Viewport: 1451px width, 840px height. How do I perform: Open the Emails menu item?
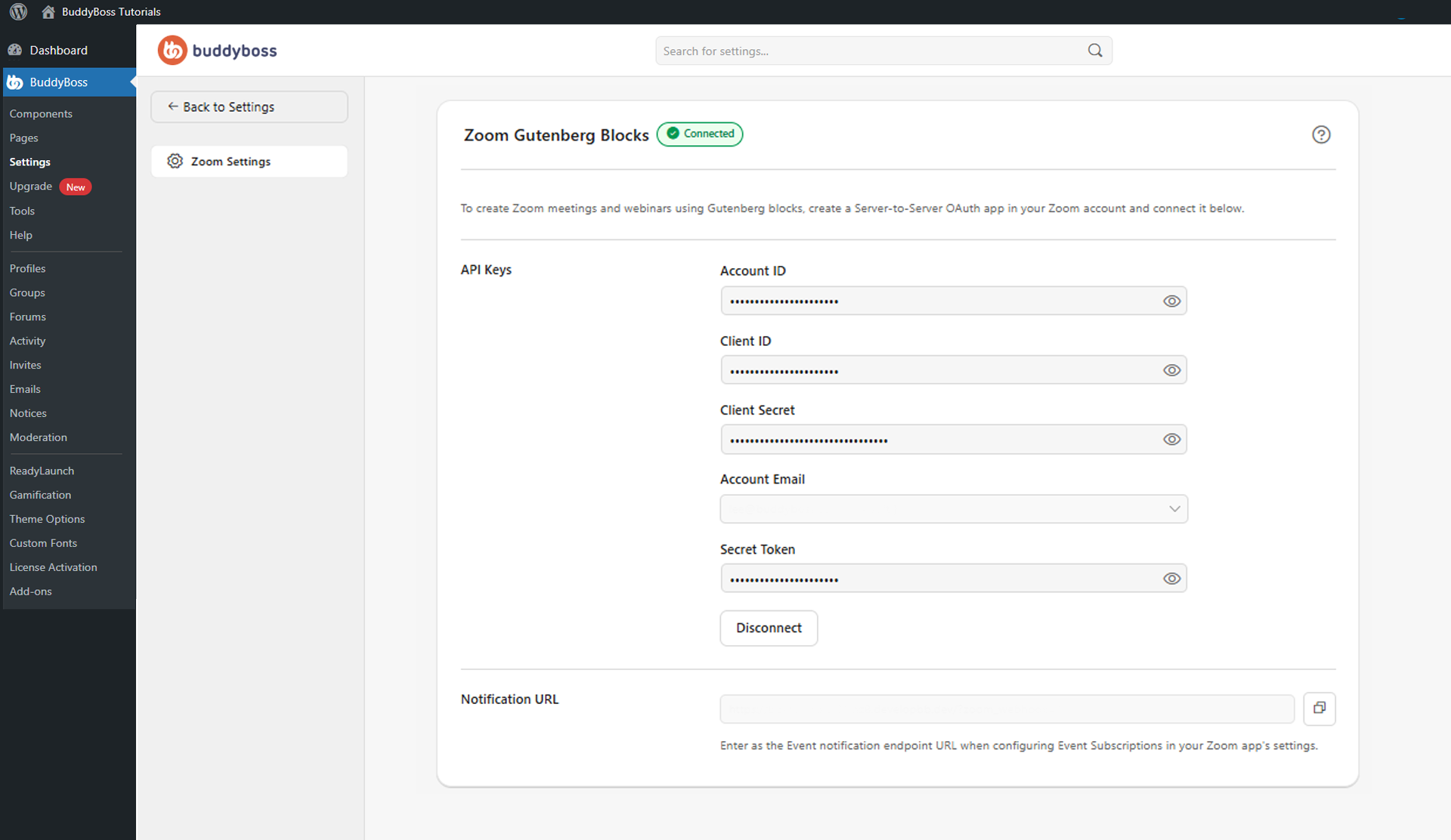tap(25, 389)
